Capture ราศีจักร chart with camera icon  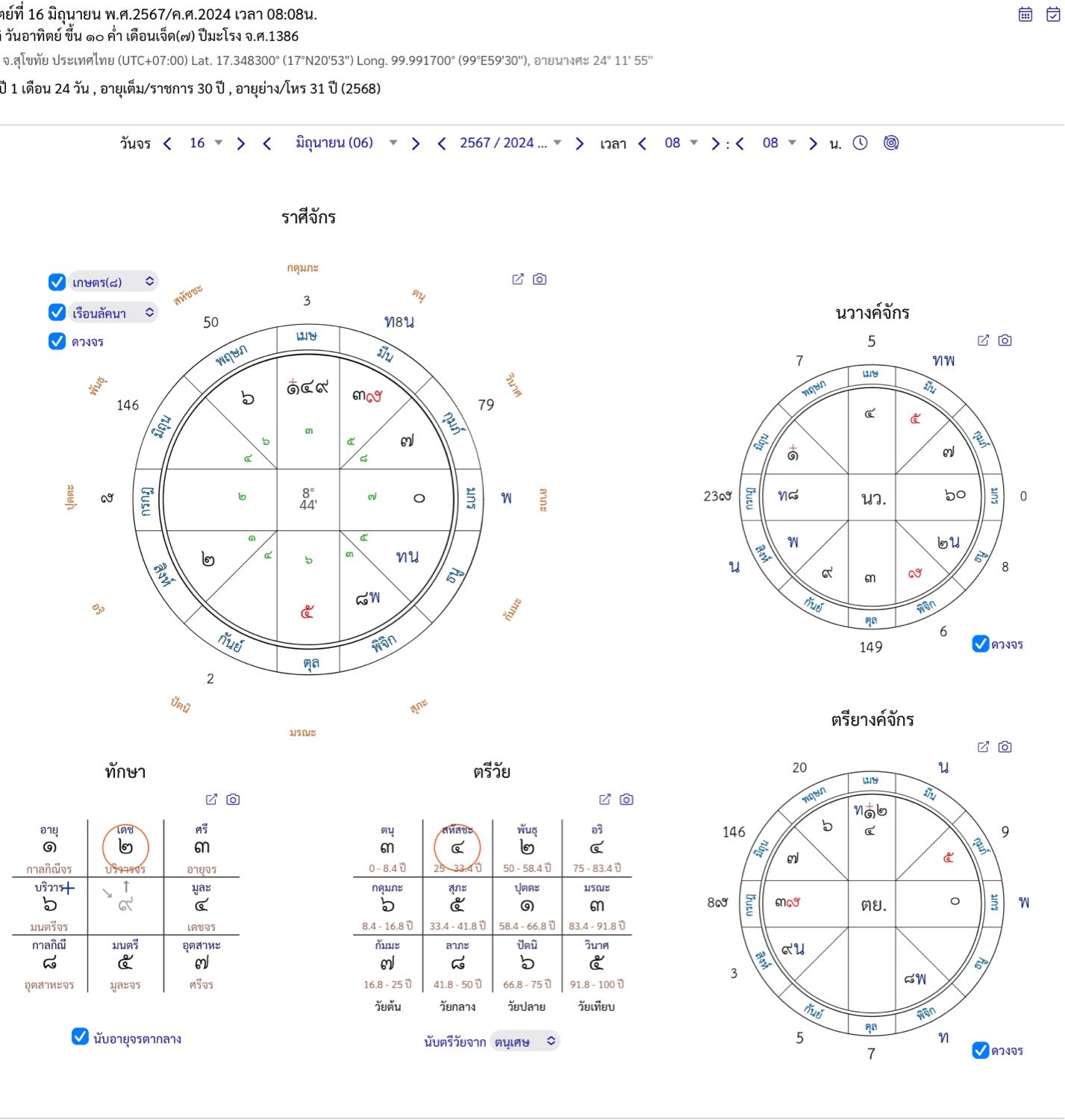pos(540,279)
